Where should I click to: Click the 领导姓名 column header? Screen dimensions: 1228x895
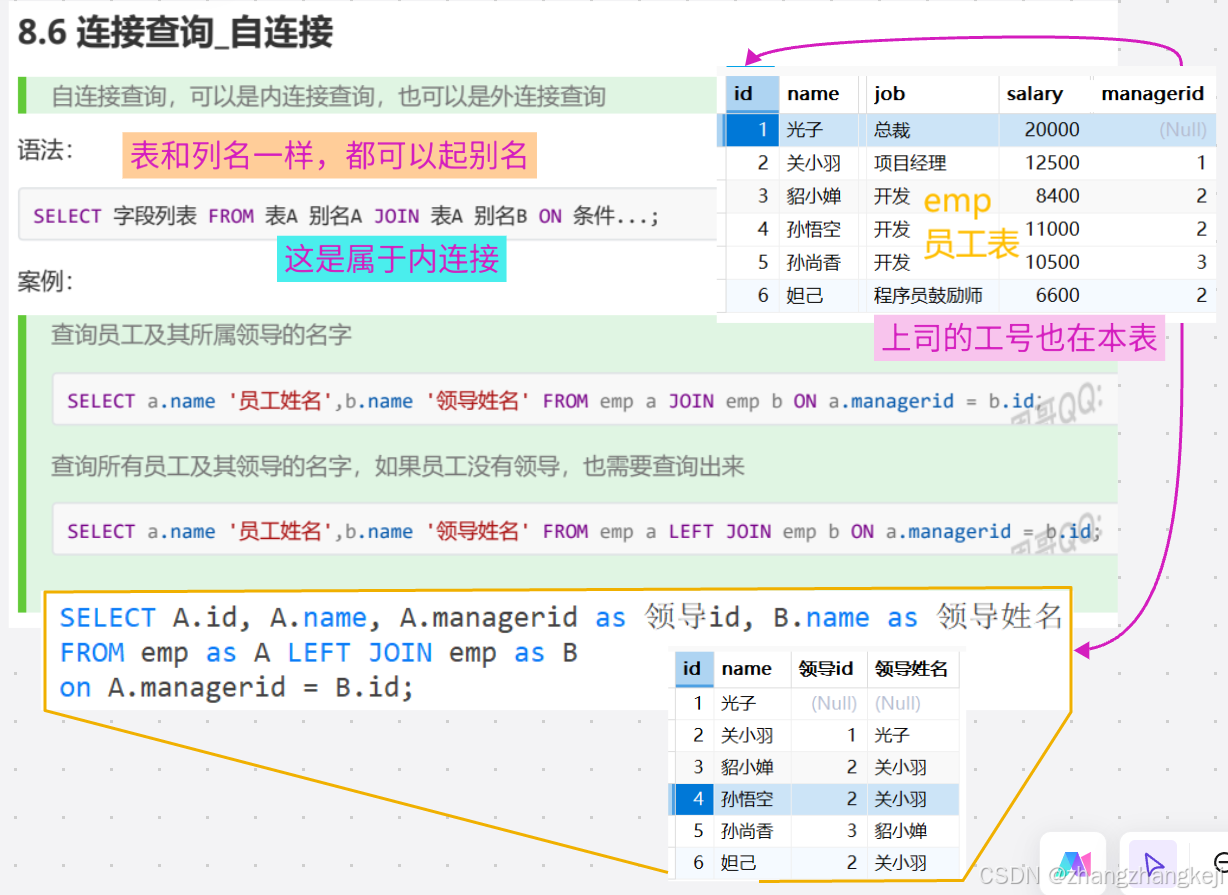[912, 669]
